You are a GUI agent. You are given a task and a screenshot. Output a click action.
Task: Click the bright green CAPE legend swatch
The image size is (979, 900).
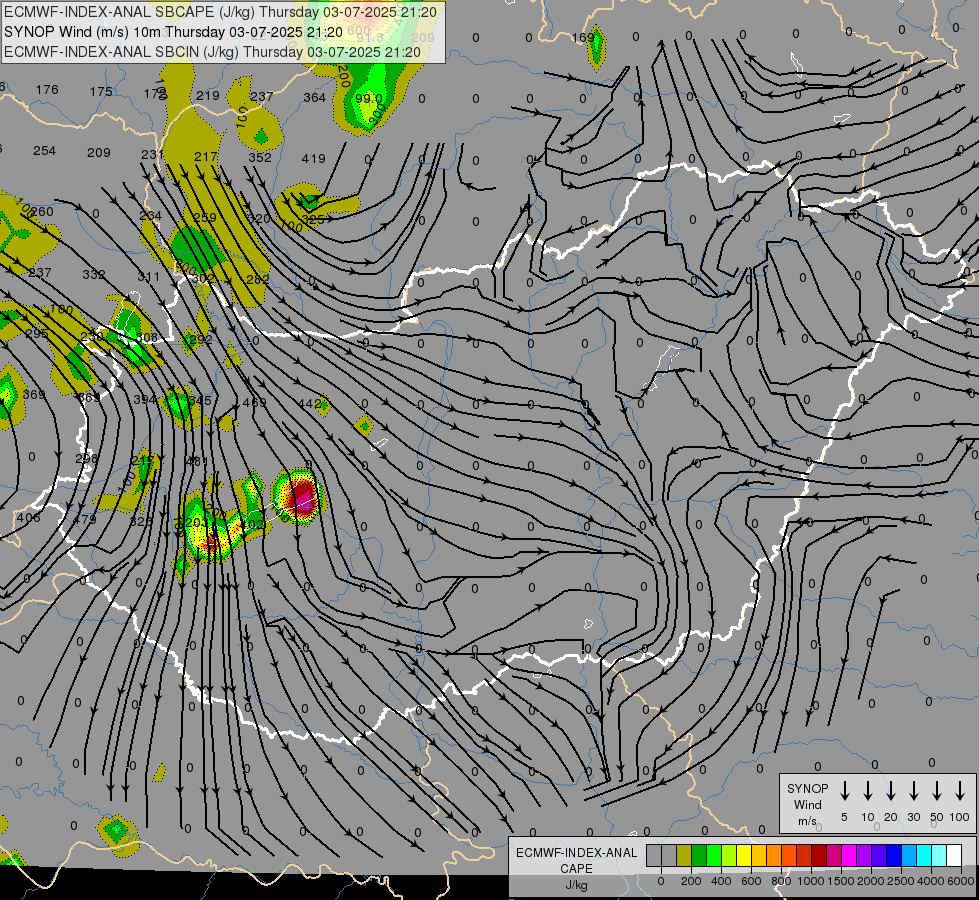714,856
